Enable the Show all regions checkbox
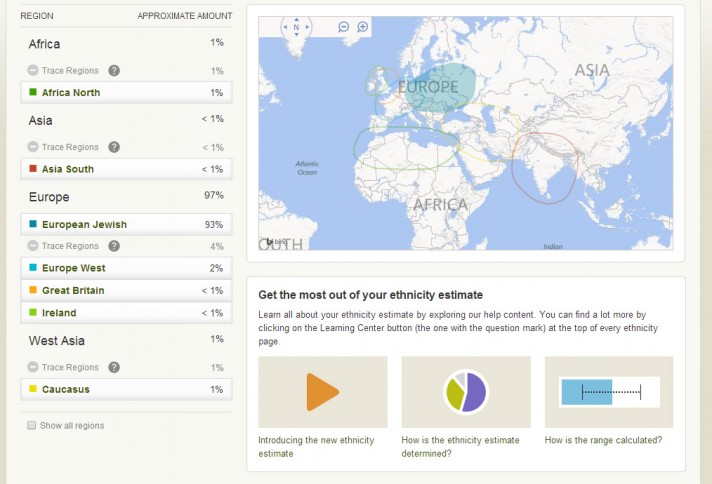The width and height of the screenshot is (712, 484). [x=32, y=425]
